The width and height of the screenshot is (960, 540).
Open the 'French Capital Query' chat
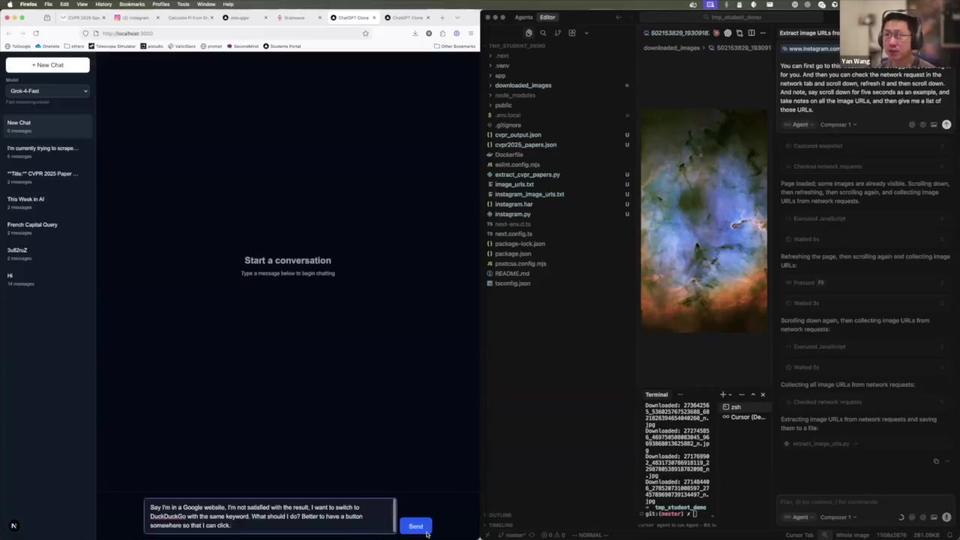48,228
